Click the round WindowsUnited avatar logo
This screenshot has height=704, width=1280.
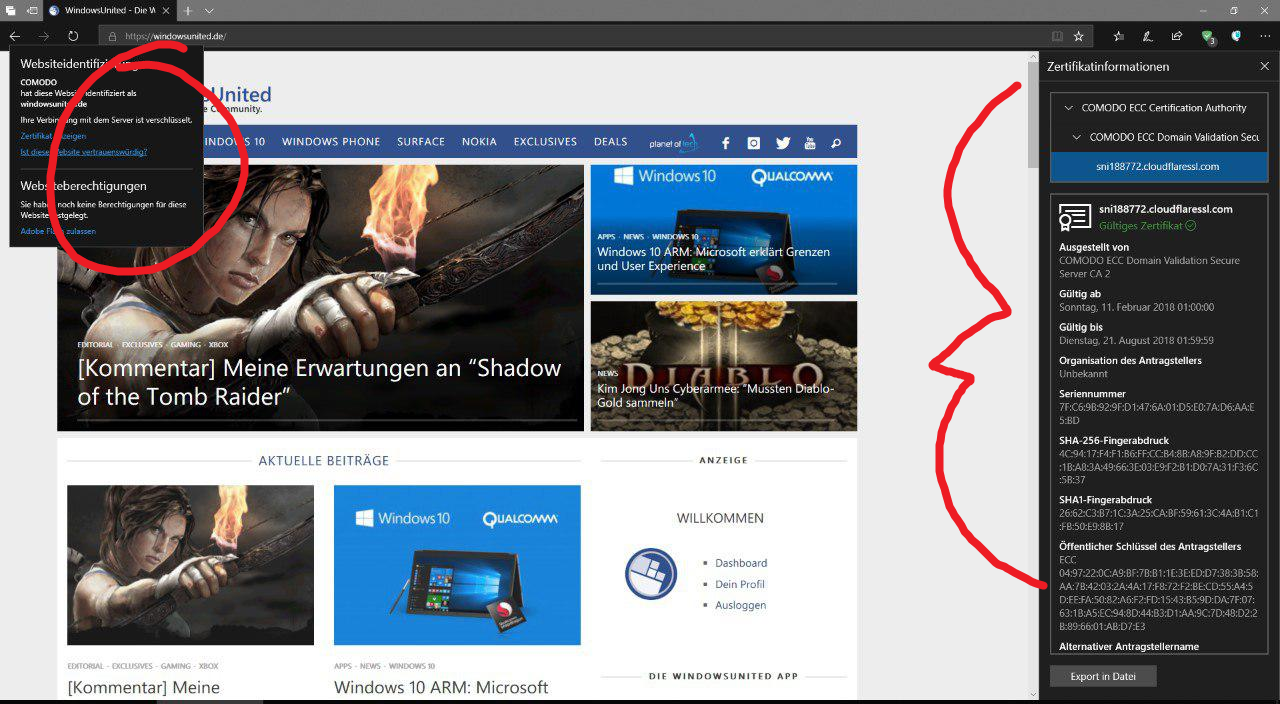point(651,574)
